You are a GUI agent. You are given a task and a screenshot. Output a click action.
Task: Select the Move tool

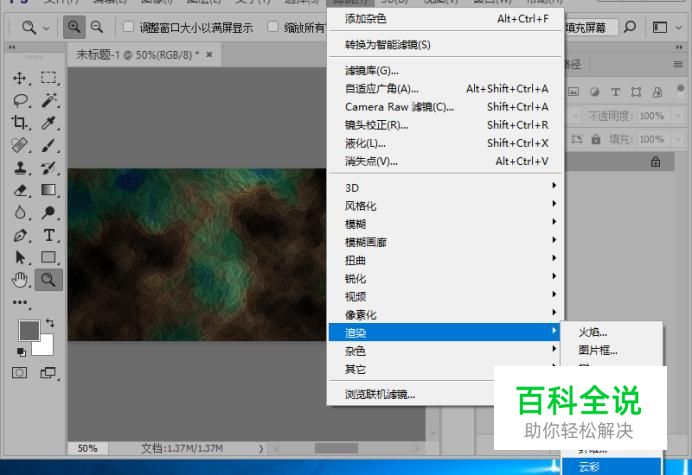click(x=20, y=78)
